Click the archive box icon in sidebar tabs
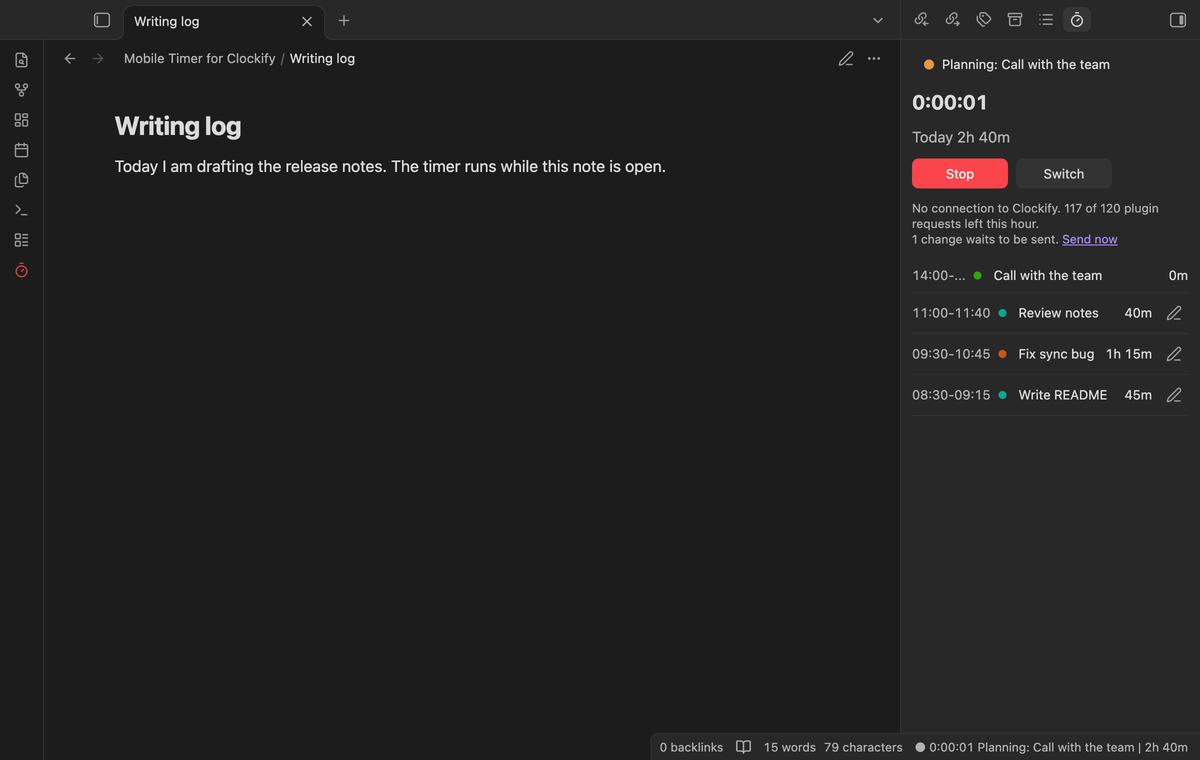 click(1015, 20)
